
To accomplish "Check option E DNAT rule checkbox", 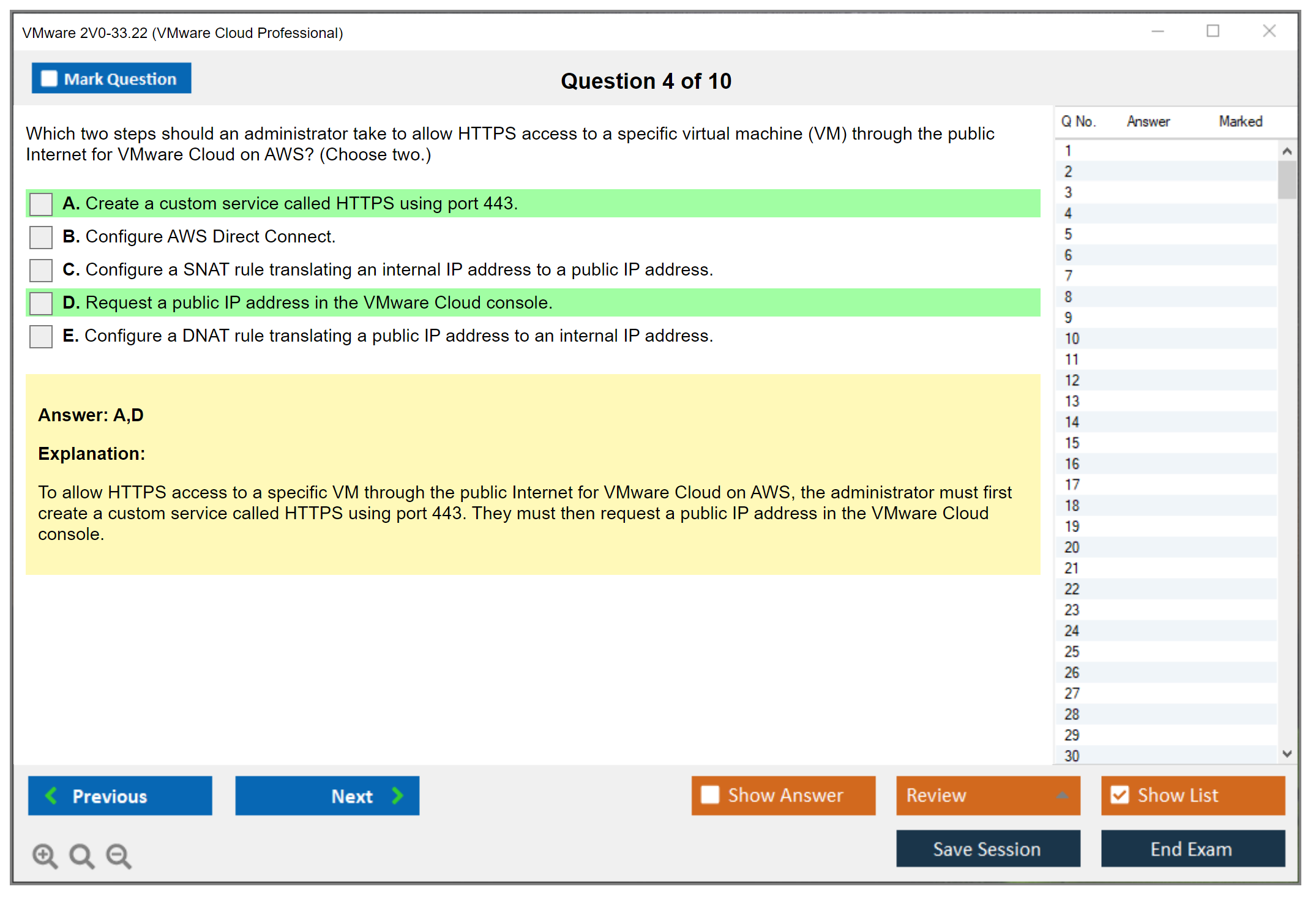I will pos(41,336).
